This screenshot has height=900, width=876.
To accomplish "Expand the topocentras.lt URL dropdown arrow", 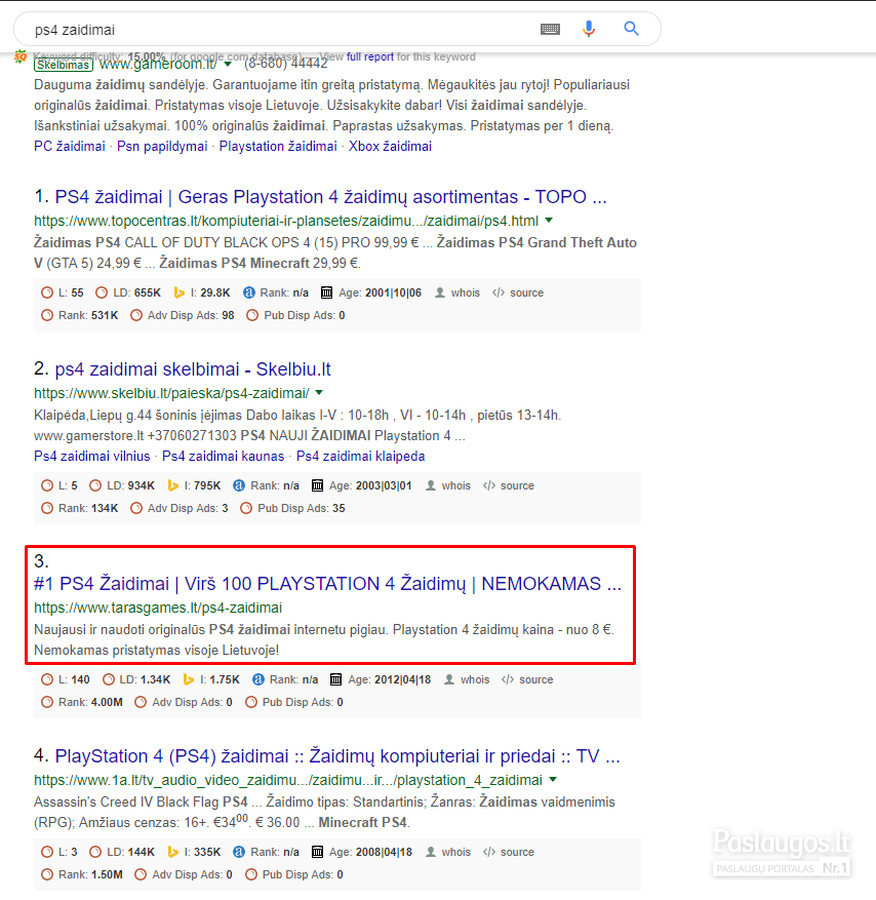I will click(549, 220).
